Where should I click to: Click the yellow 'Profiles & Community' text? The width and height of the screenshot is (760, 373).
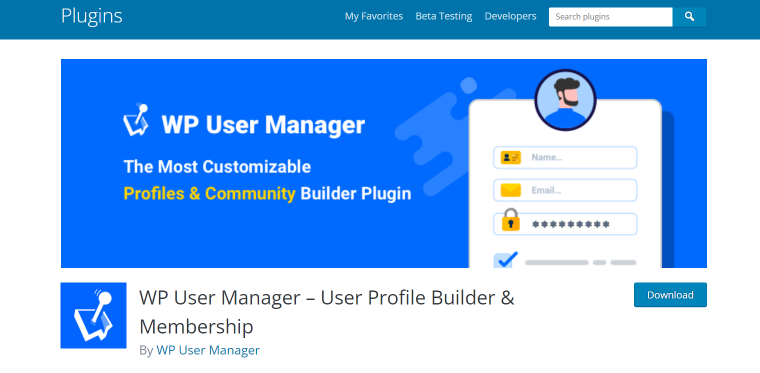(x=209, y=194)
